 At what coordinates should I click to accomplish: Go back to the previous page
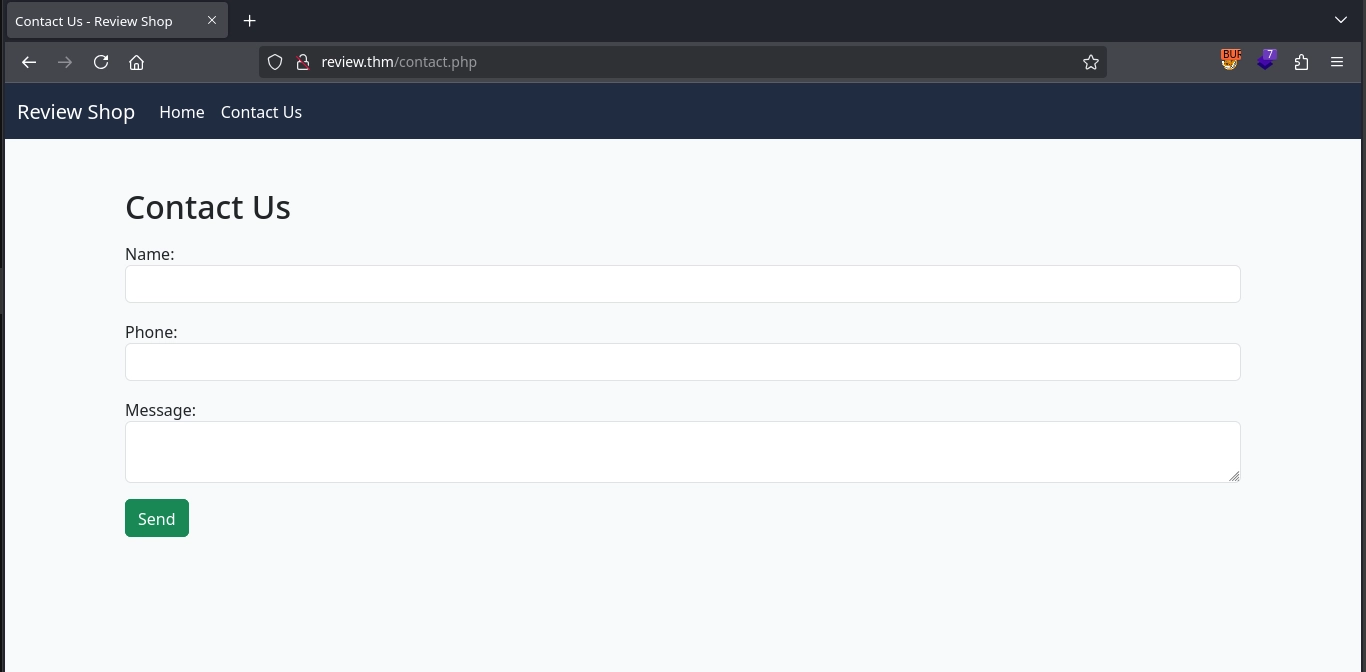[x=29, y=62]
